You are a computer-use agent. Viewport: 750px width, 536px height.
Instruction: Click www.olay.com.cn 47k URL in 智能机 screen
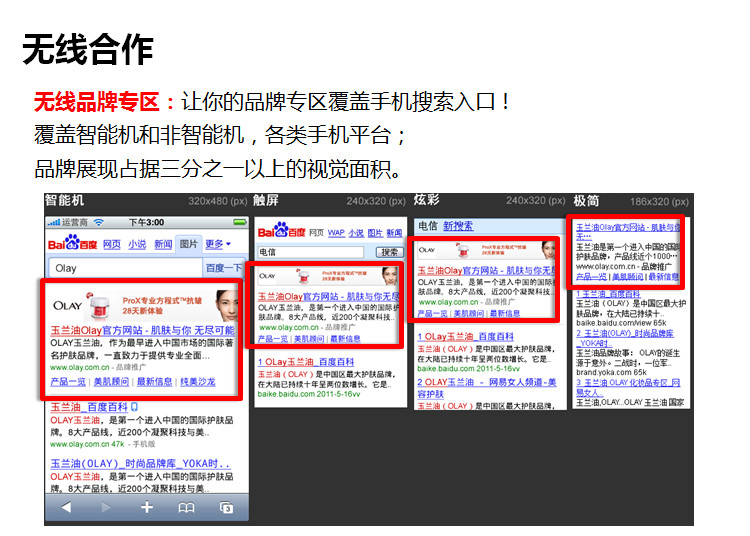click(x=87, y=444)
